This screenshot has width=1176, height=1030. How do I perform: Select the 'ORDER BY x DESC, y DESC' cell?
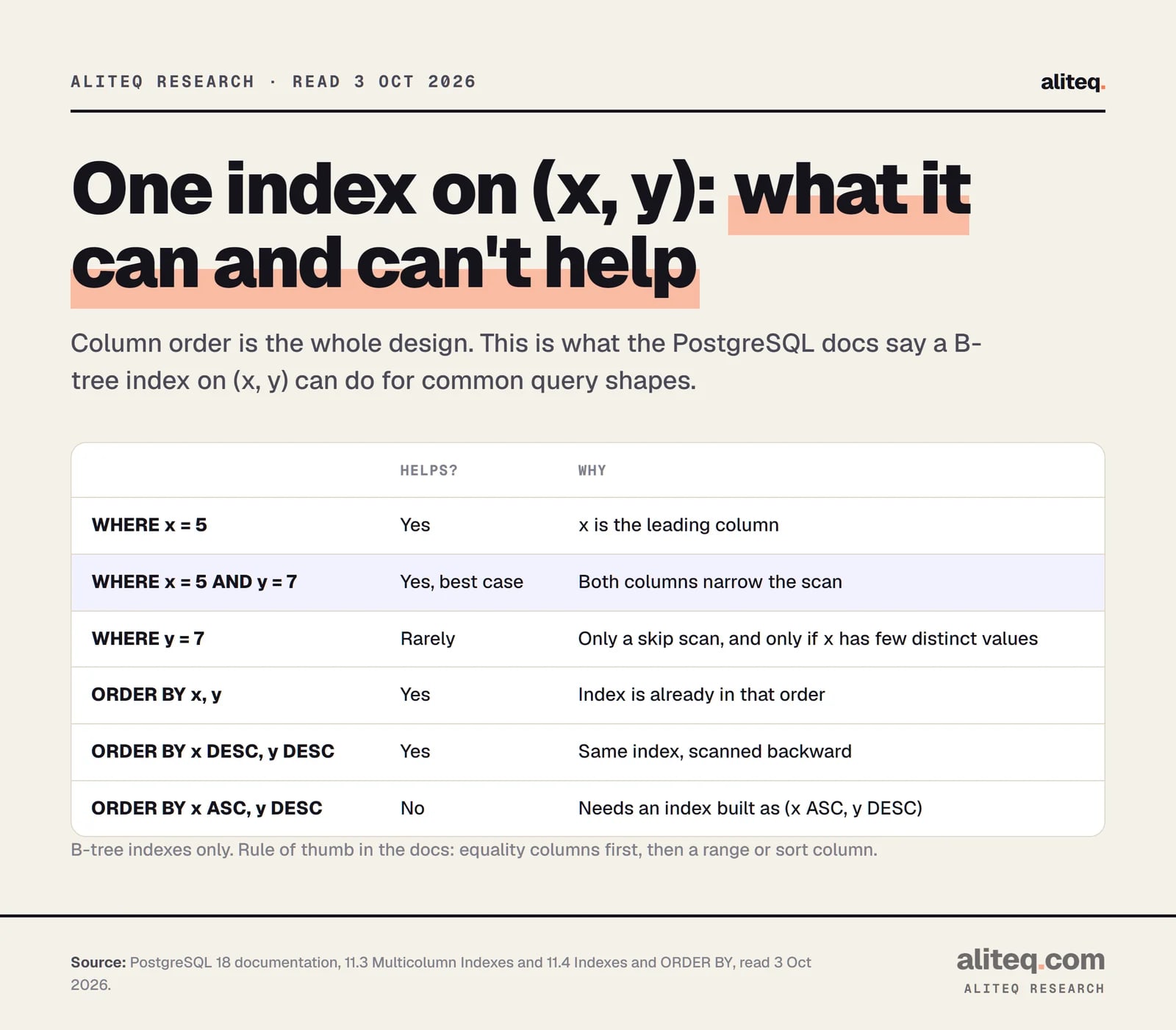(x=212, y=751)
